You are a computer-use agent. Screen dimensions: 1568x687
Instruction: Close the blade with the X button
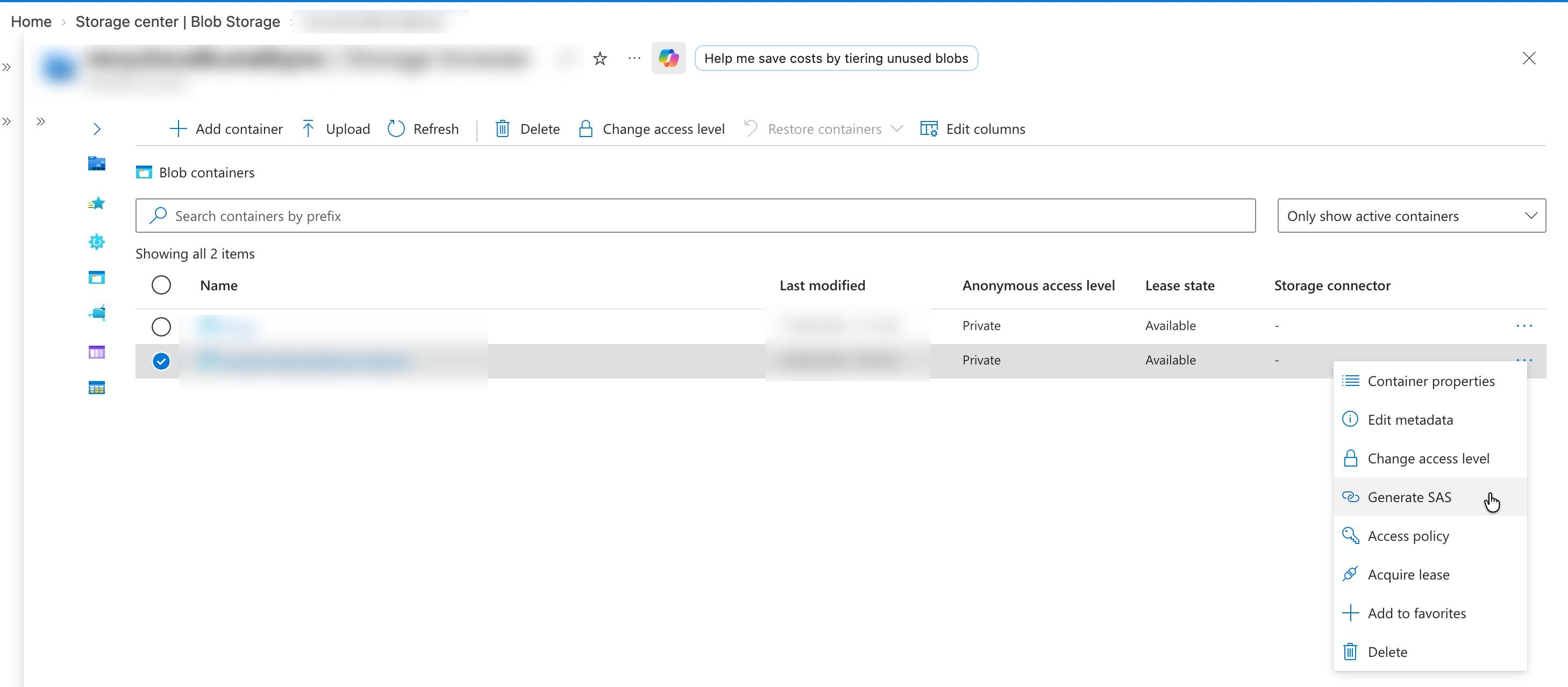(1529, 59)
